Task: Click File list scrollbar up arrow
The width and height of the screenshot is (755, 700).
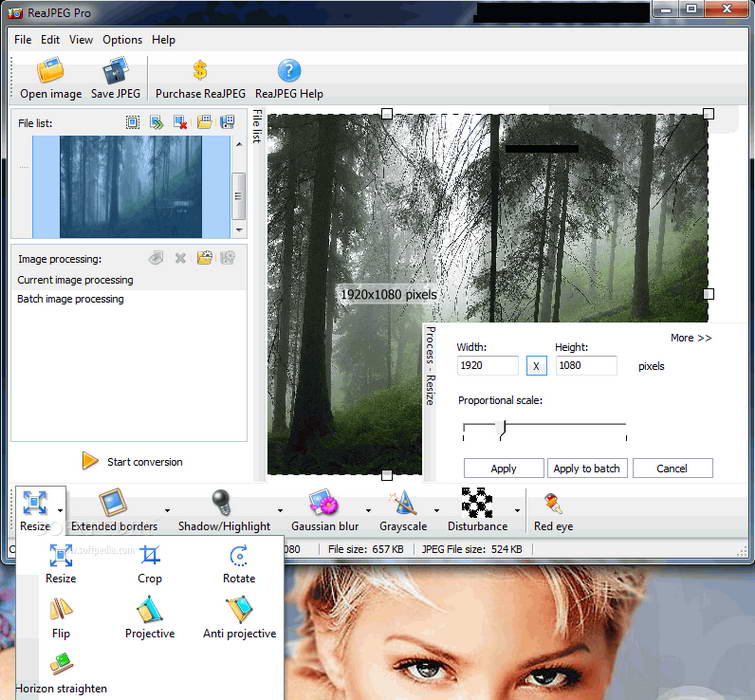Action: coord(239,144)
